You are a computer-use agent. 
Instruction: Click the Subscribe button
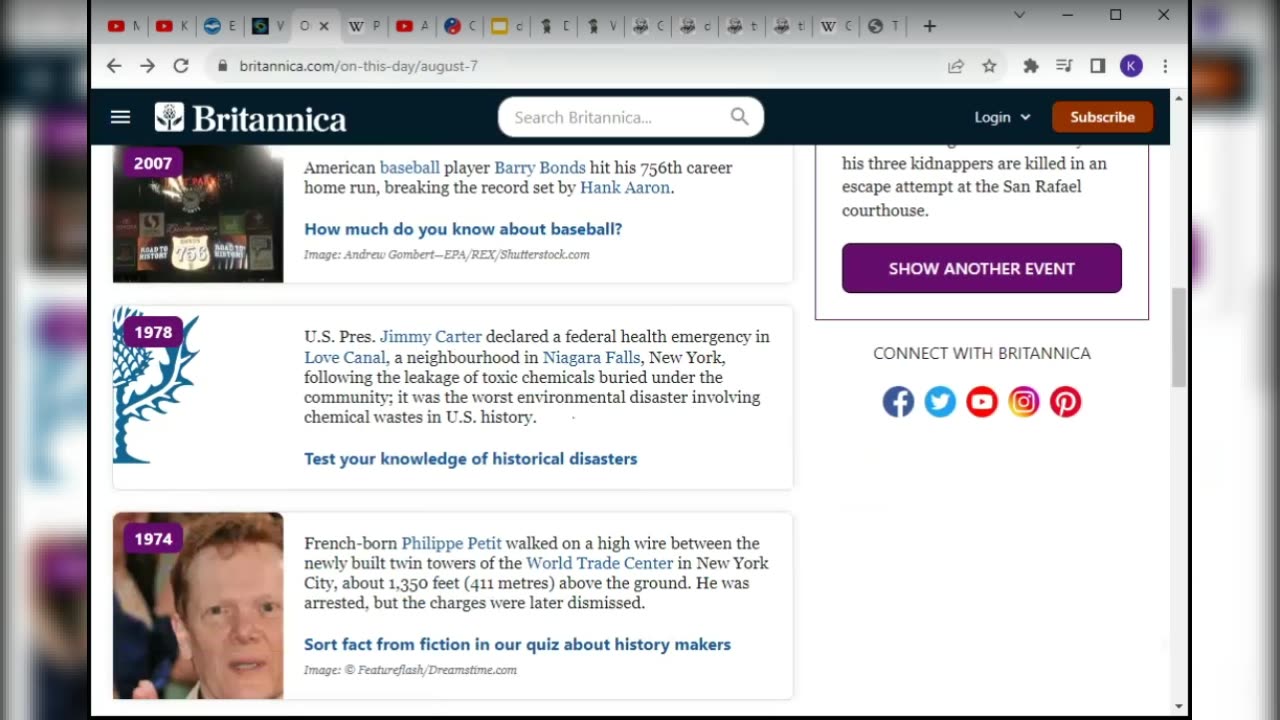(1102, 117)
